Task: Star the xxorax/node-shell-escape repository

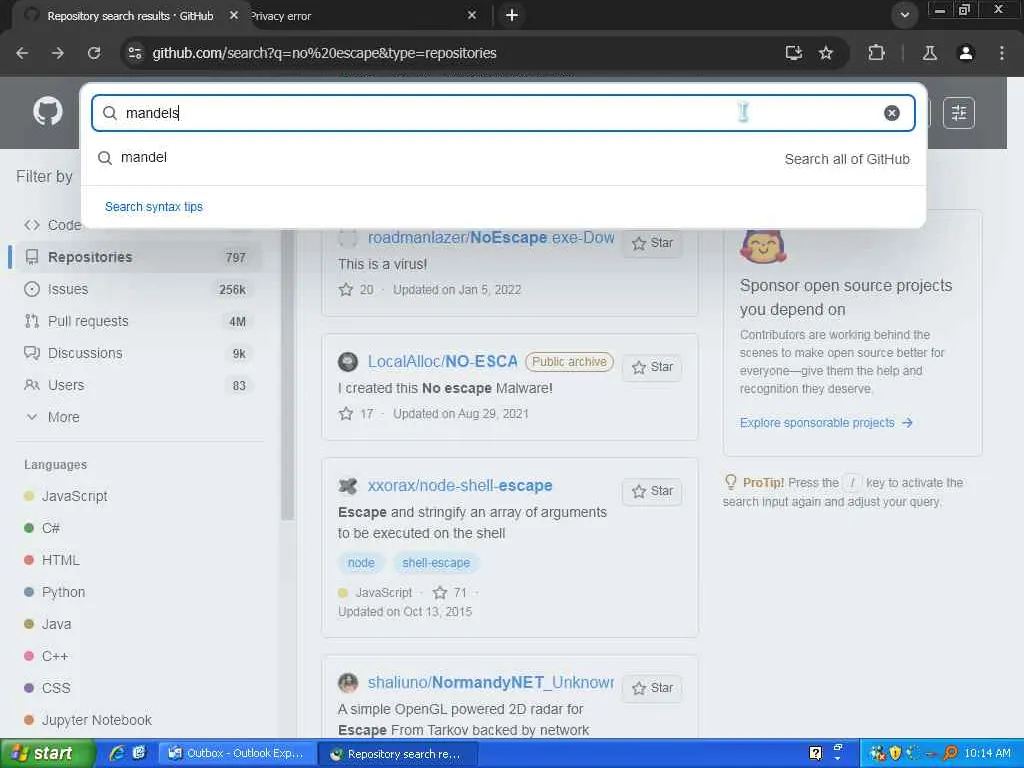Action: click(652, 491)
